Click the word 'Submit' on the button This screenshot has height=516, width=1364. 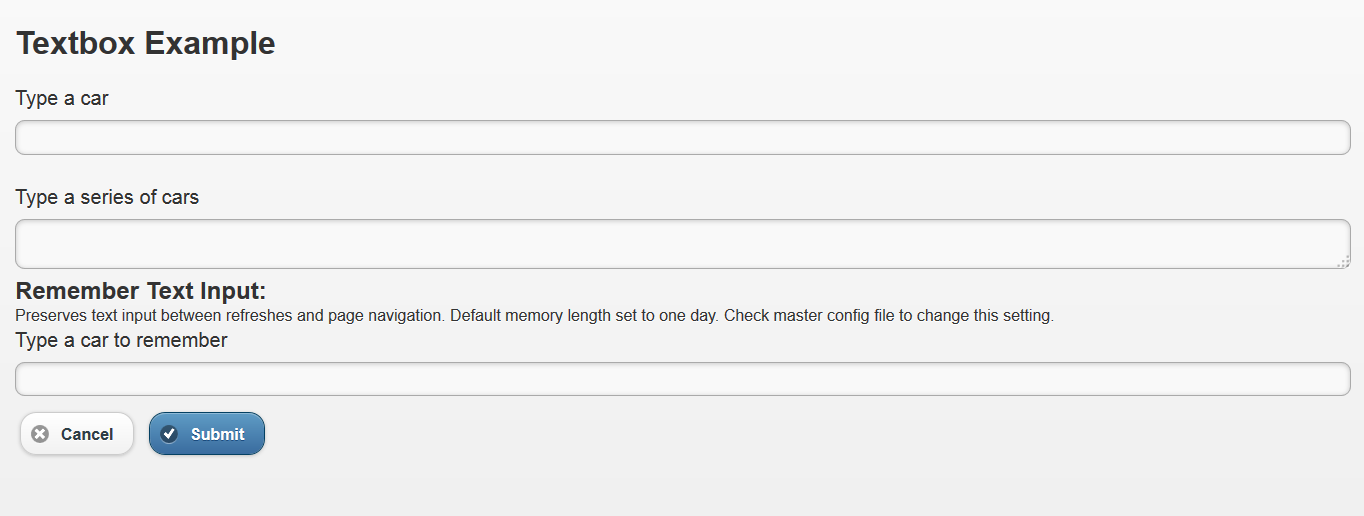pyautogui.click(x=218, y=434)
